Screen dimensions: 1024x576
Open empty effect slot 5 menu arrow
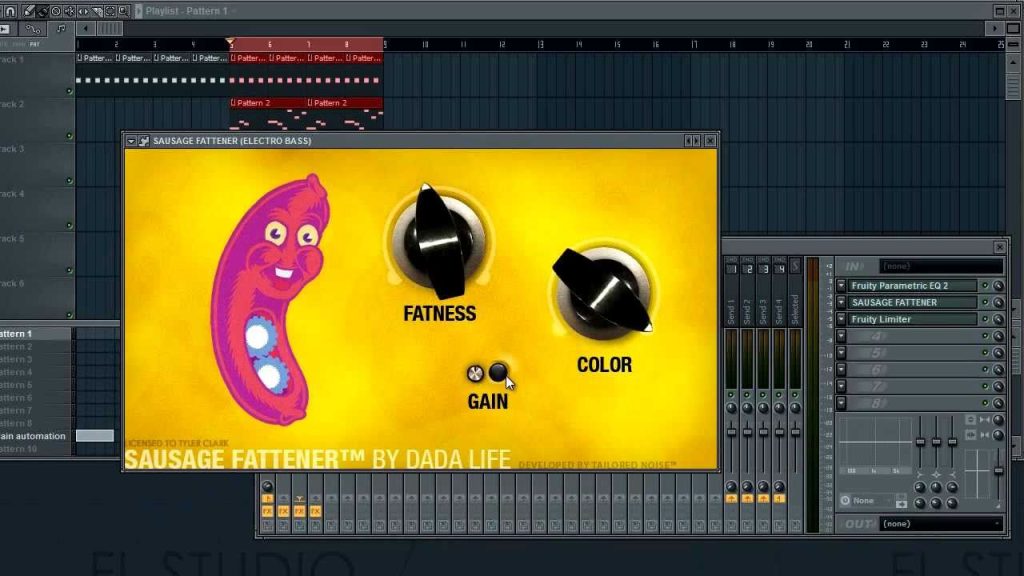tap(841, 353)
